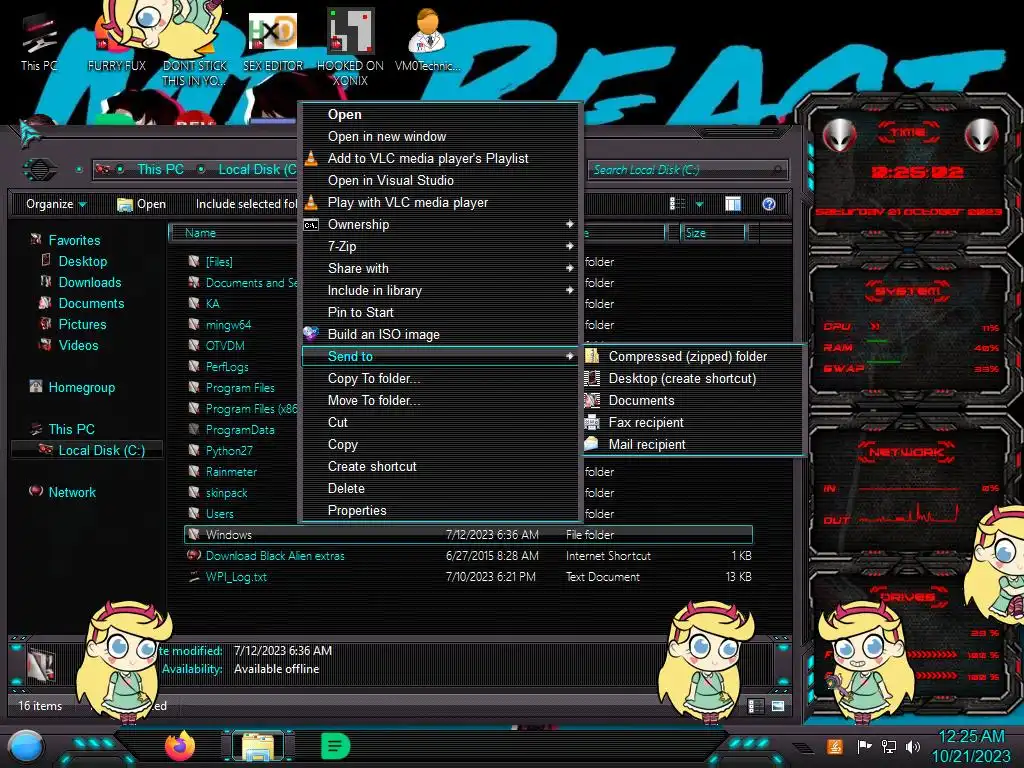
Task: Select Properties in context menu
Action: pos(357,510)
